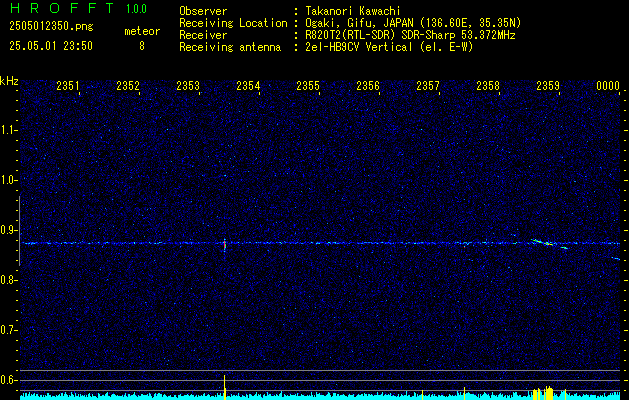Click time marker 2354
This screenshot has width=629, height=400.
click(x=248, y=85)
